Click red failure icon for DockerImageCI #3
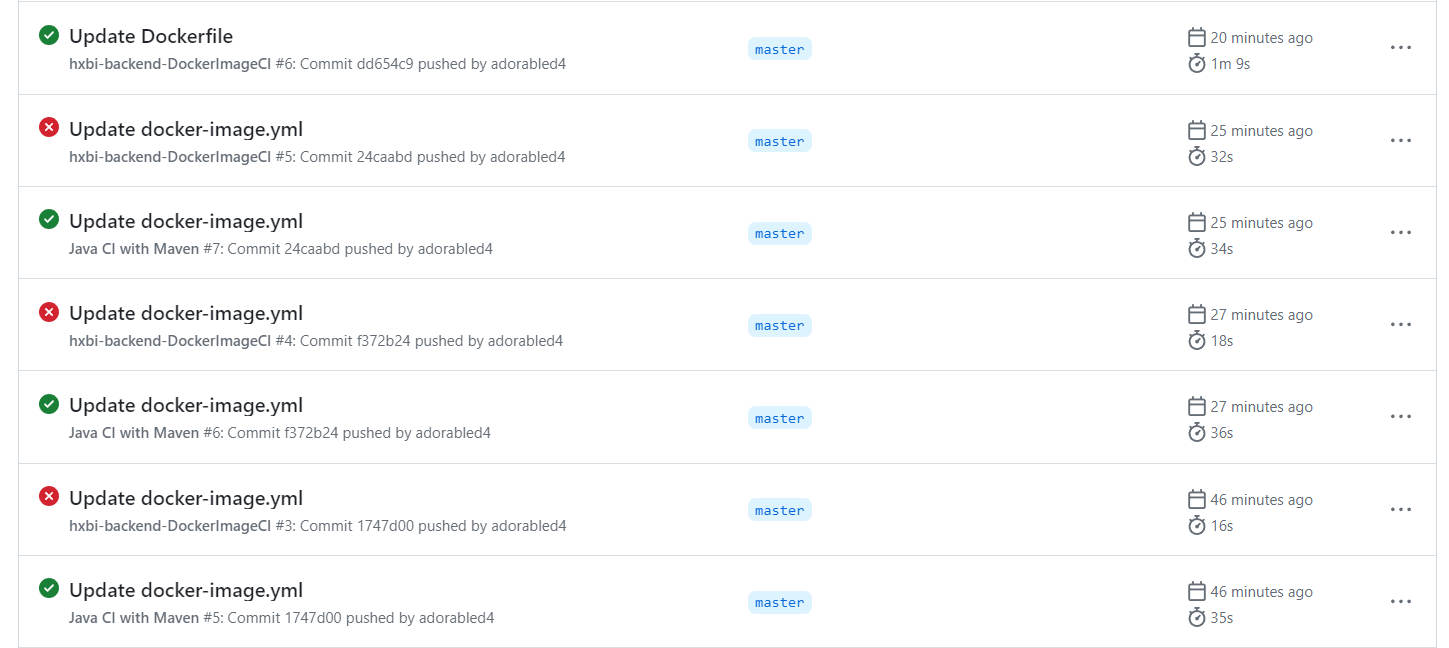The image size is (1449, 648). pos(49,497)
